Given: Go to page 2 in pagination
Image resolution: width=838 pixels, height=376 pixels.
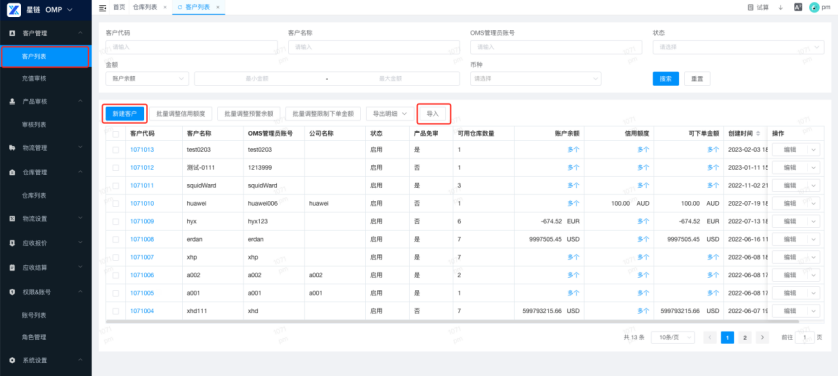Looking at the screenshot, I should (x=744, y=338).
